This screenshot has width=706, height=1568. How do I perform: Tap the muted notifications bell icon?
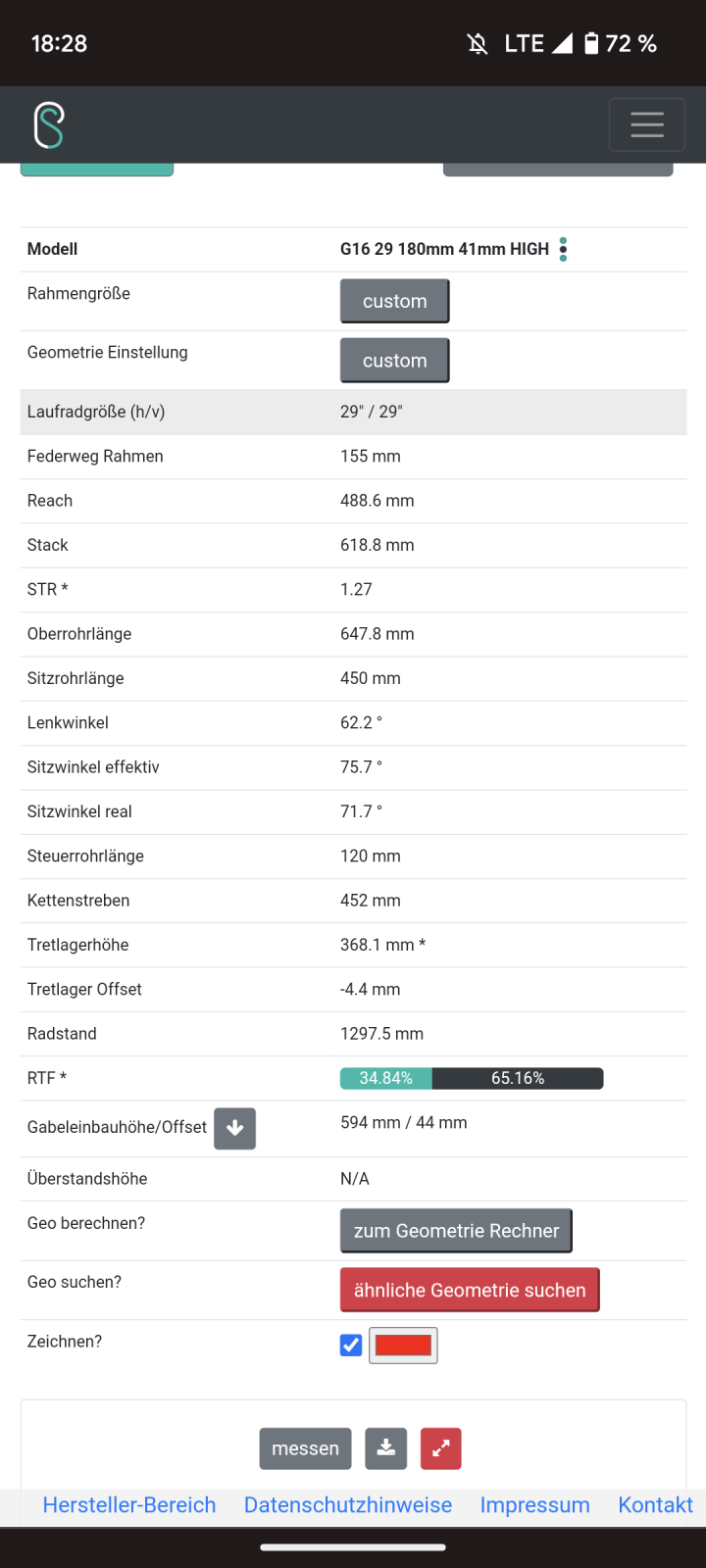point(478,43)
